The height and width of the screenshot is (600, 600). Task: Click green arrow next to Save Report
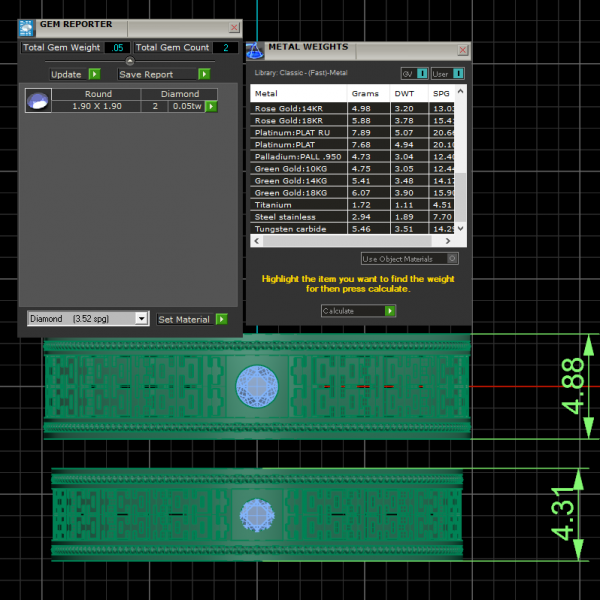(x=204, y=74)
